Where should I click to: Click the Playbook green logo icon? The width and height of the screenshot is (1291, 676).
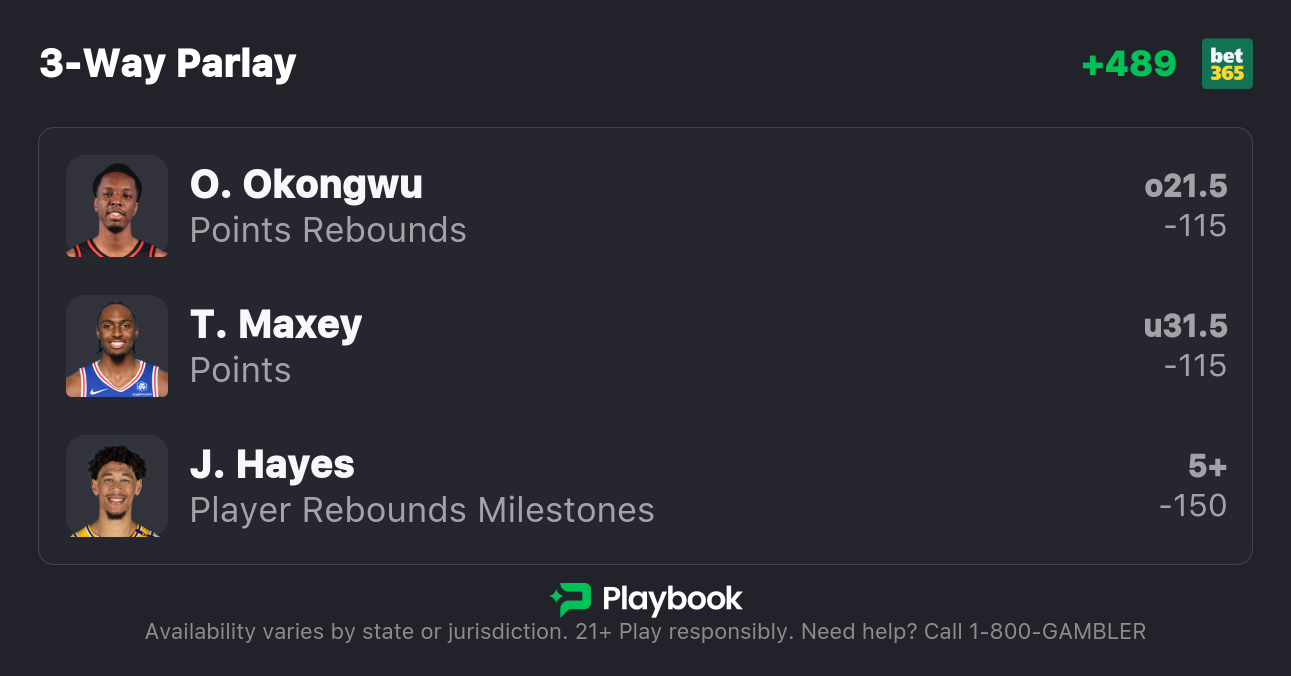pos(571,599)
